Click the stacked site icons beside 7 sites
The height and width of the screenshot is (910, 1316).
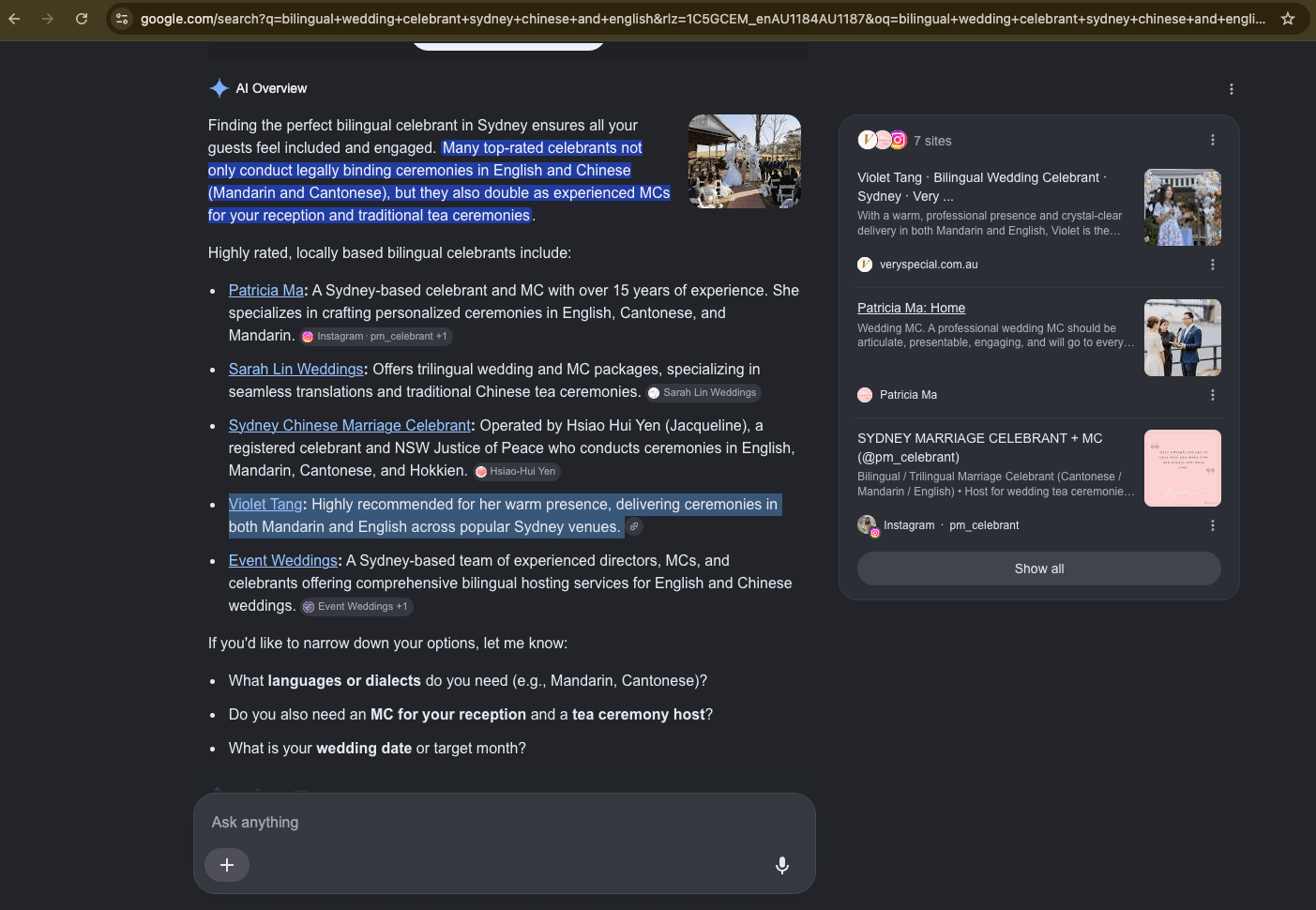point(883,140)
